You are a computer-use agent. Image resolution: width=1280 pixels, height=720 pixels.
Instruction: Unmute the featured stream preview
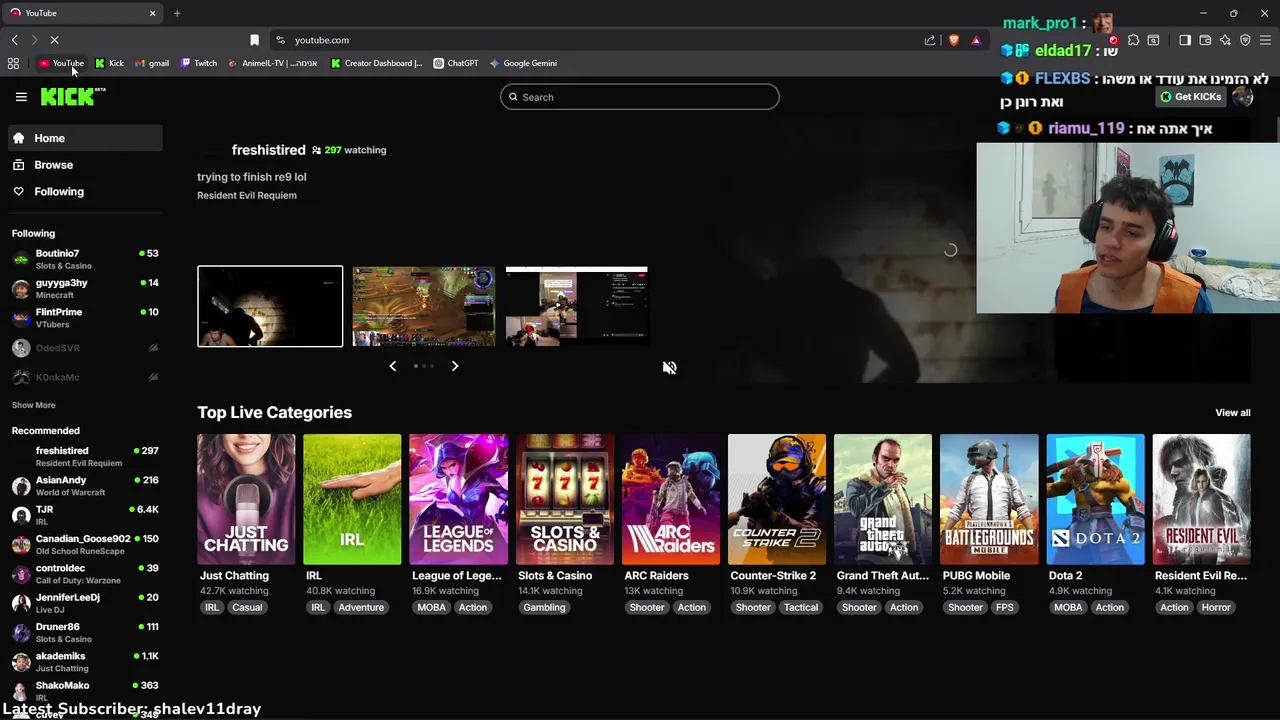coord(669,367)
